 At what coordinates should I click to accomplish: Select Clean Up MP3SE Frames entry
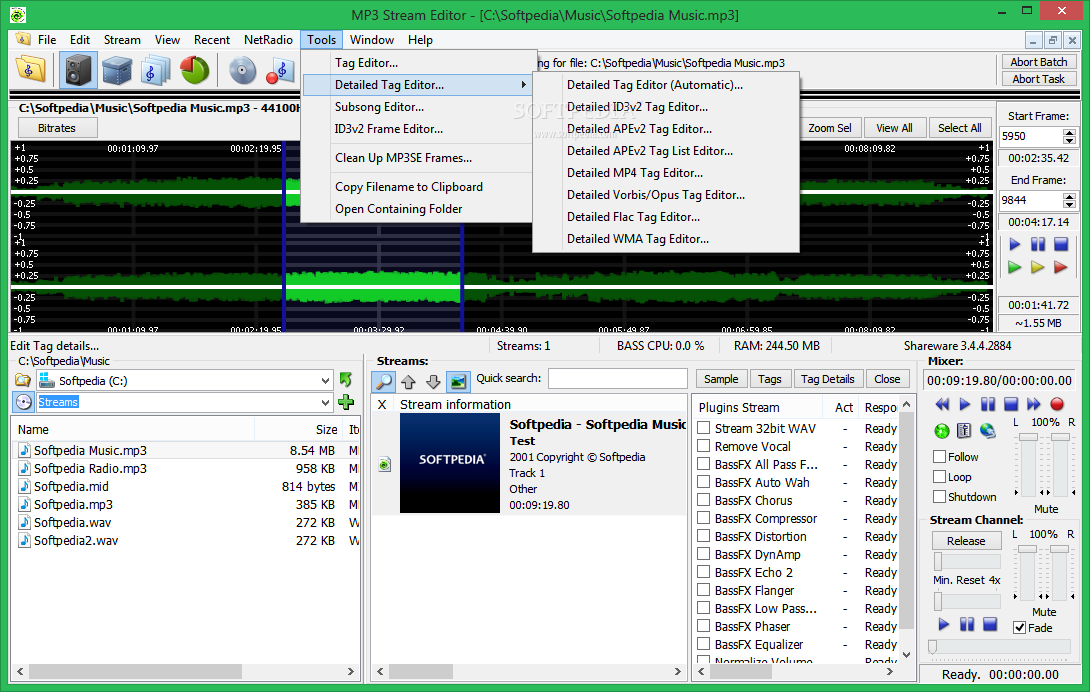point(417,158)
